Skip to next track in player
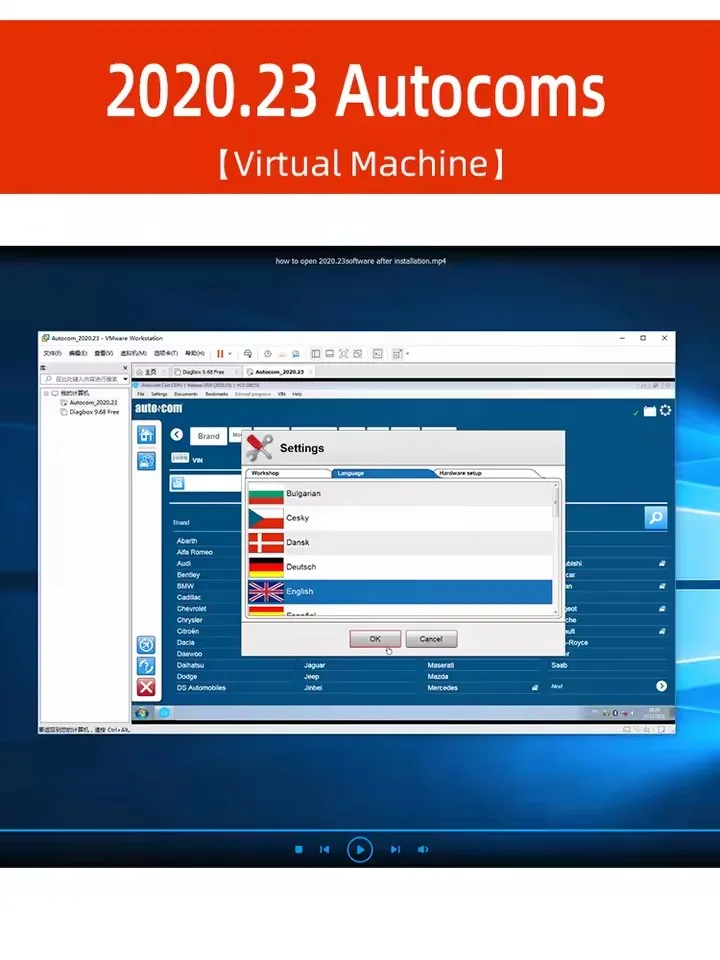 tap(395, 849)
